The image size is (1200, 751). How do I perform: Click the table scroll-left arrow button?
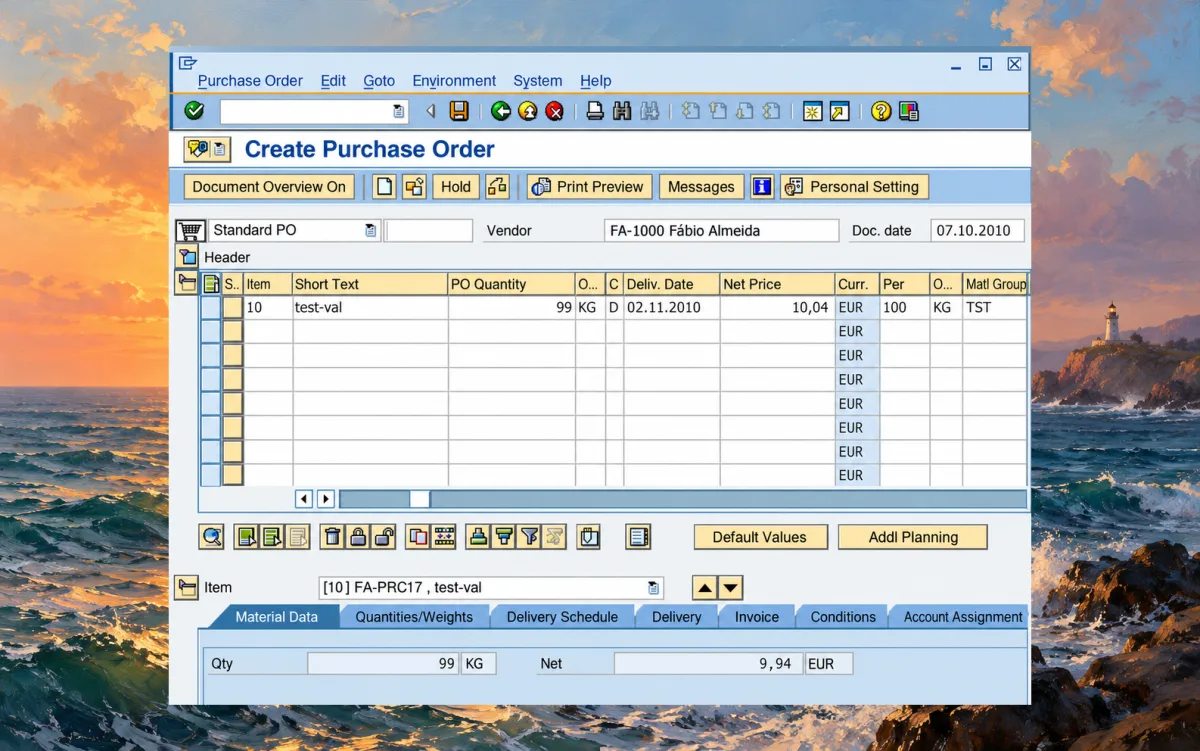click(304, 499)
